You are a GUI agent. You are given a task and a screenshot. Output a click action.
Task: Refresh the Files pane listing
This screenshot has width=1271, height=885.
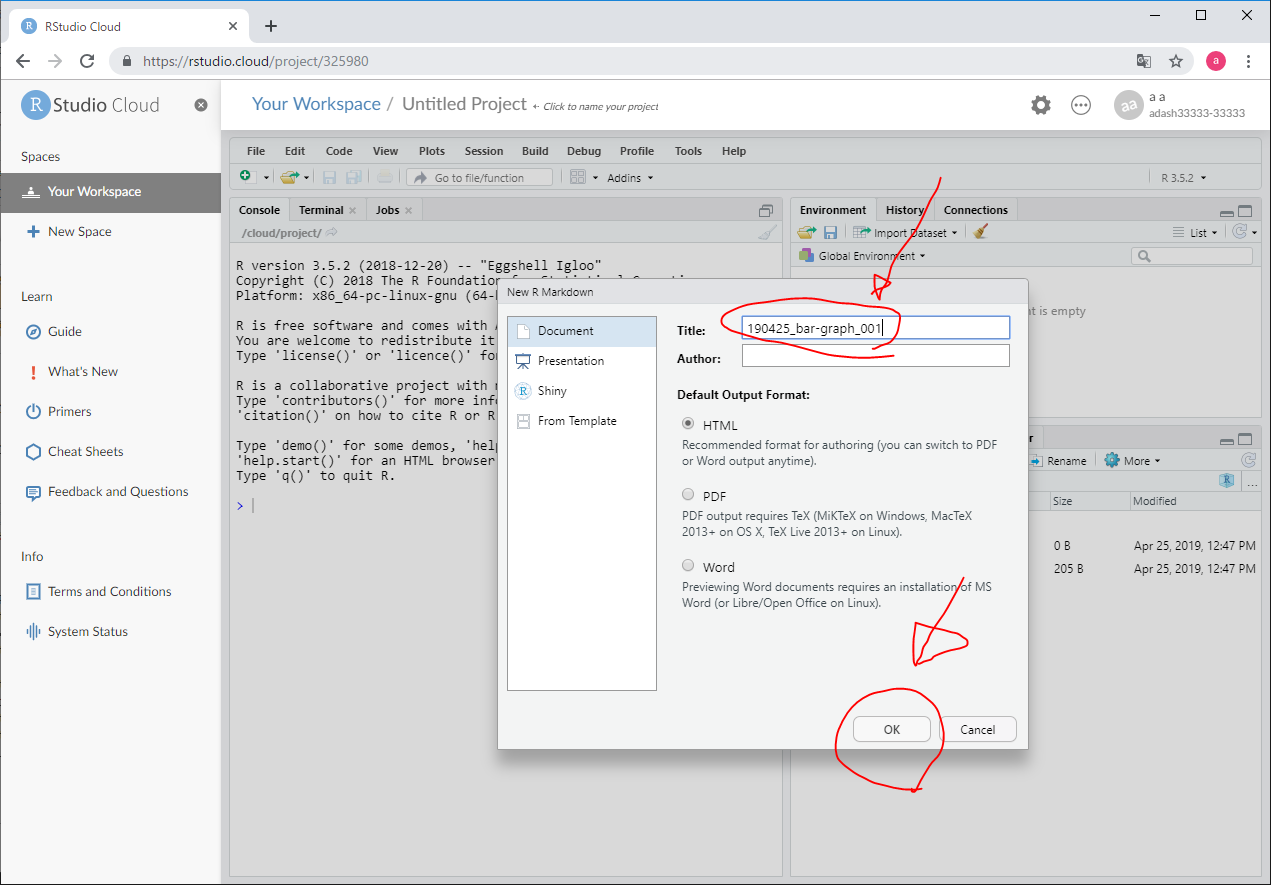[1248, 461]
